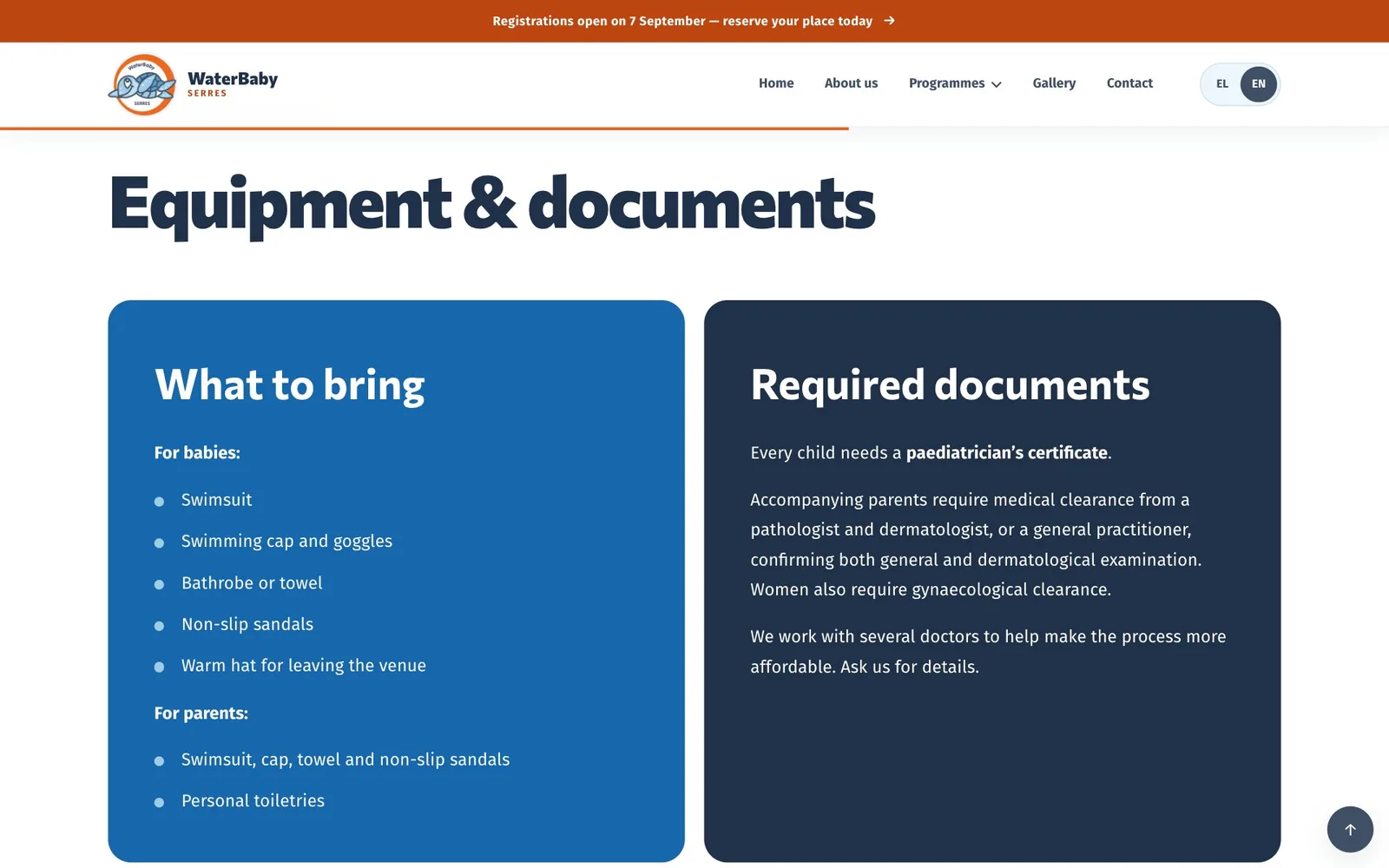Screen dimensions: 1389x868
Task: Click the 'Required documents' heading
Action: tap(950, 385)
